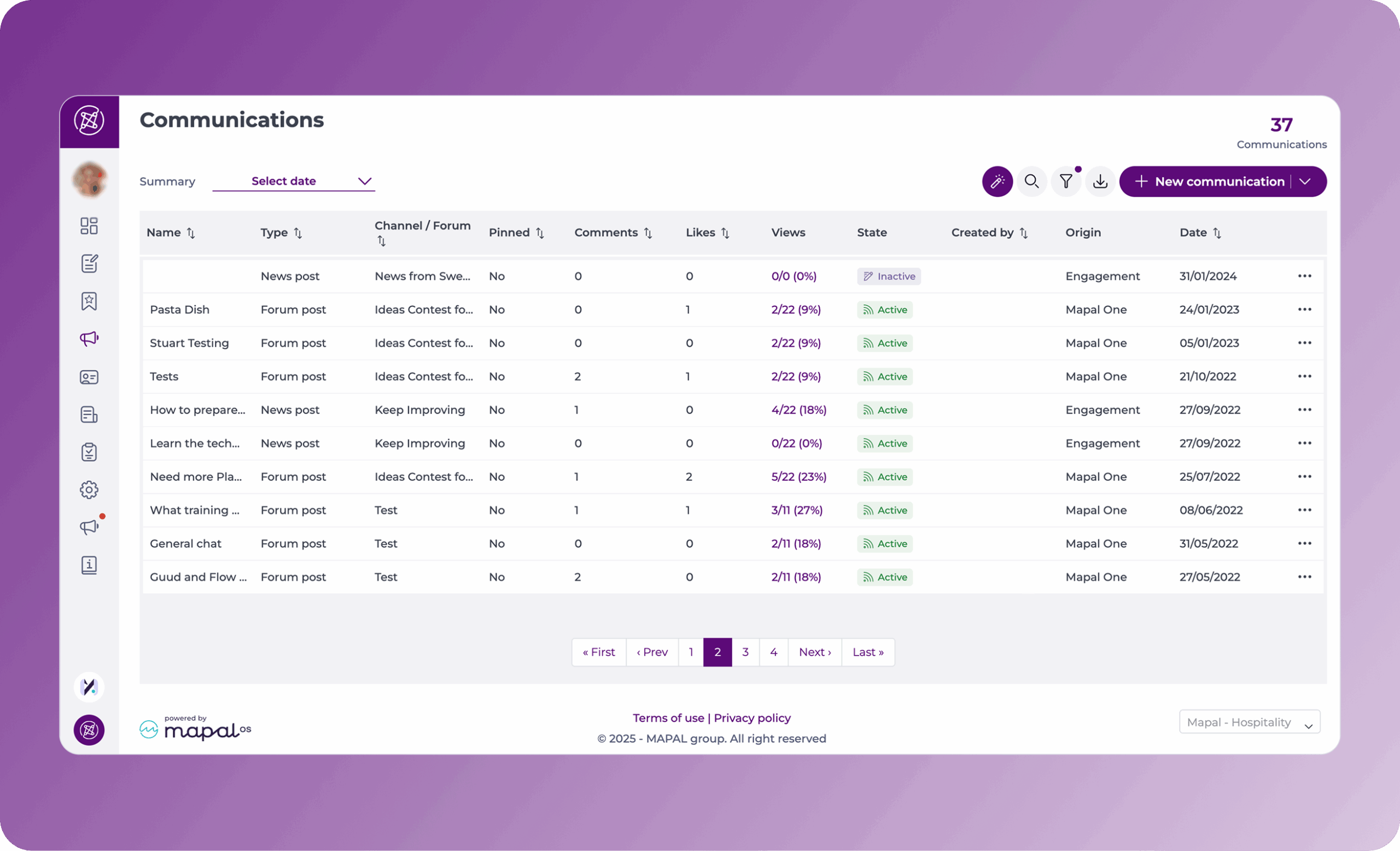Open the Select date dropdown
The height and width of the screenshot is (851, 1400).
293,180
